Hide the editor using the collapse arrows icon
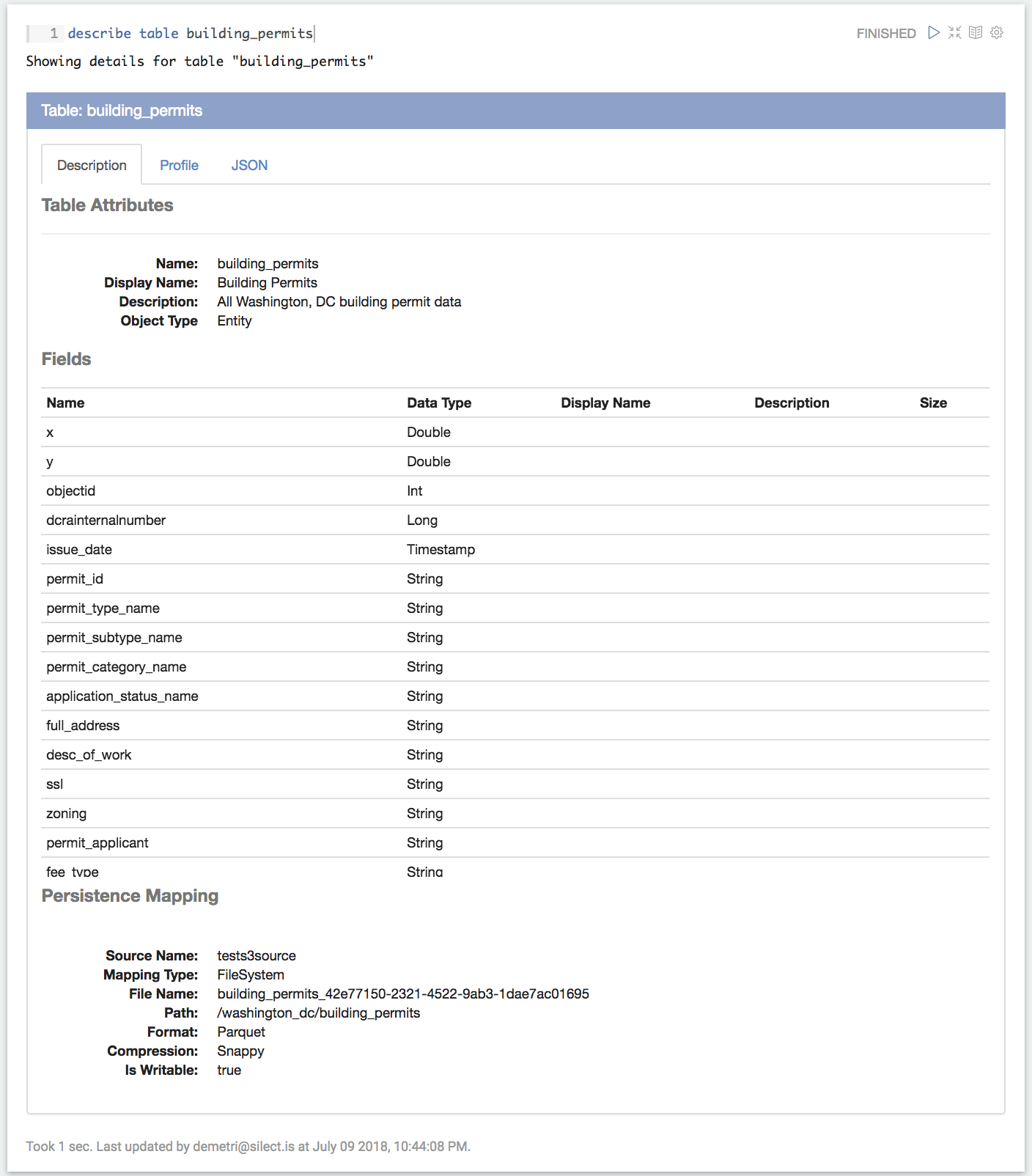This screenshot has height=1176, width=1032. (x=954, y=32)
